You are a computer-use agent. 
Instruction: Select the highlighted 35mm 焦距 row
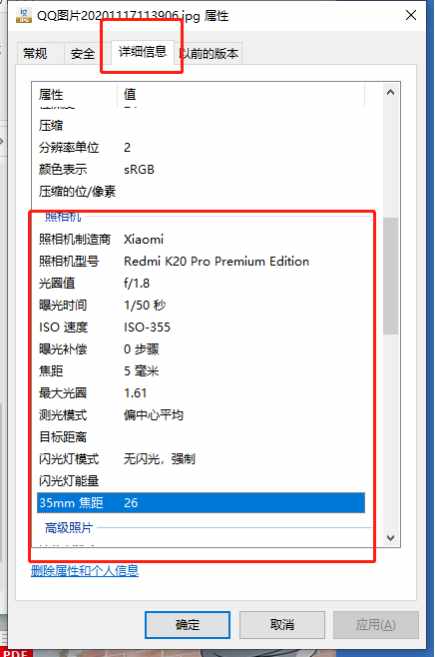pyautogui.click(x=201, y=503)
